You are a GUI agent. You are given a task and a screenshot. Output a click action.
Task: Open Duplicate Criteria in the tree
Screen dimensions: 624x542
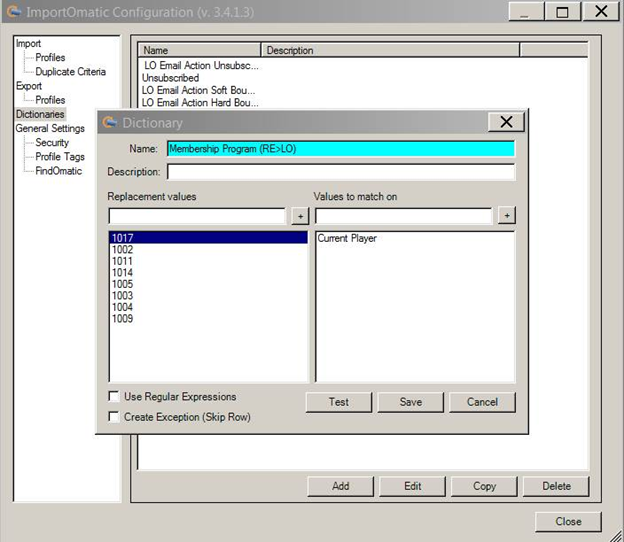click(70, 72)
